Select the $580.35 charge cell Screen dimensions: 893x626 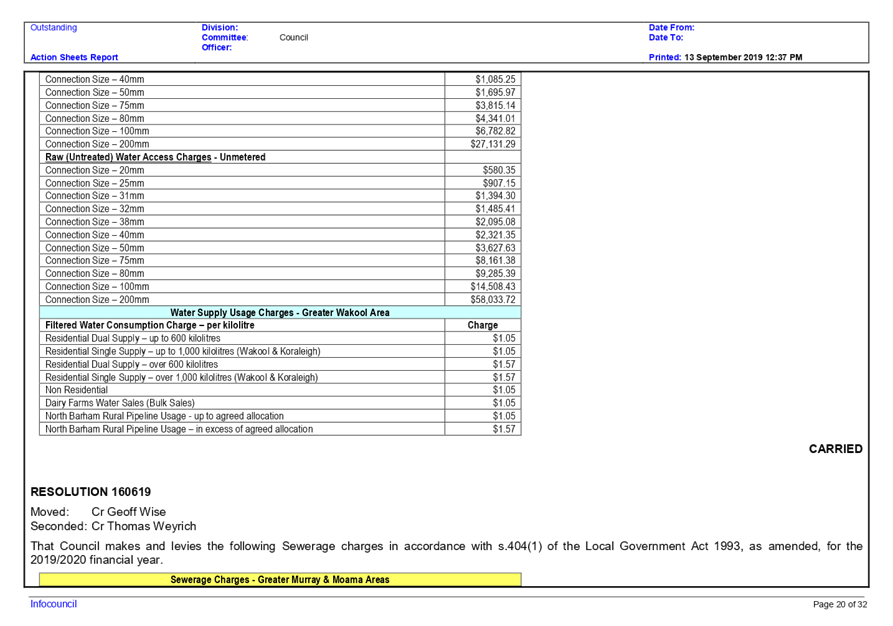pos(483,170)
